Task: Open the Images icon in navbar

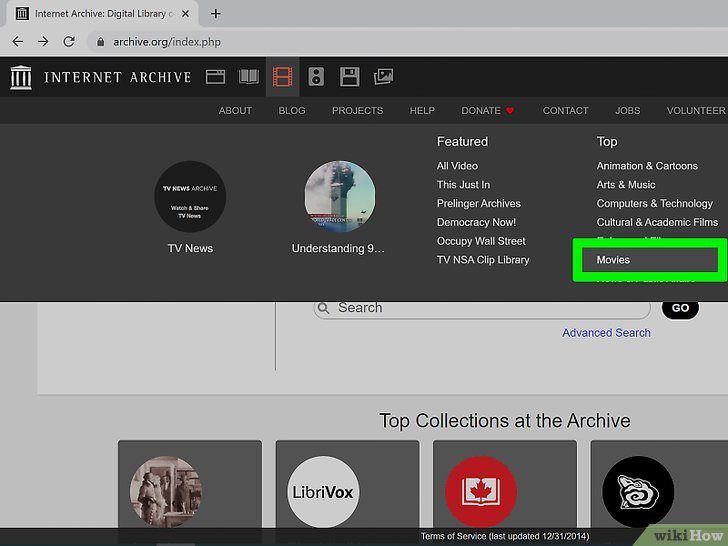Action: [x=384, y=77]
